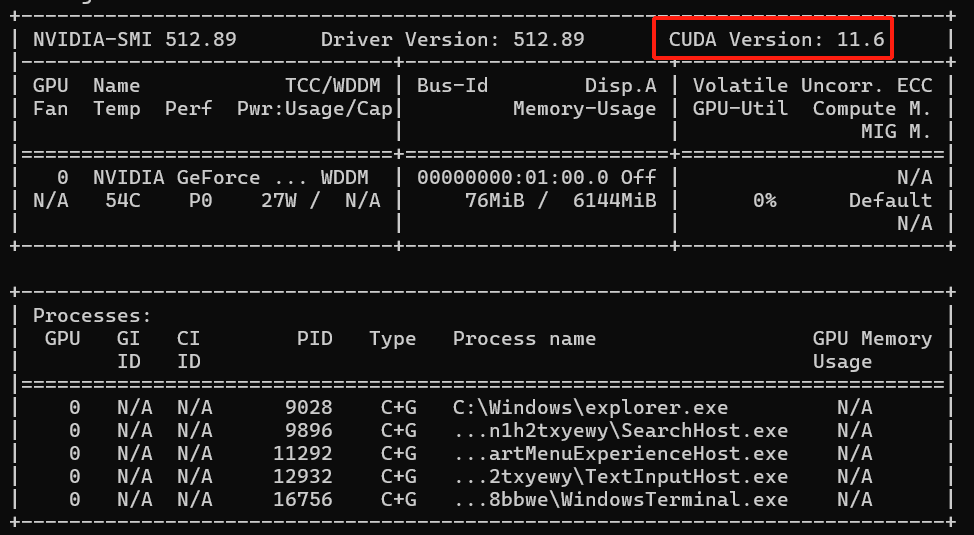Select bus id 00000000:01:00.0
This screenshot has width=974, height=535.
(513, 178)
